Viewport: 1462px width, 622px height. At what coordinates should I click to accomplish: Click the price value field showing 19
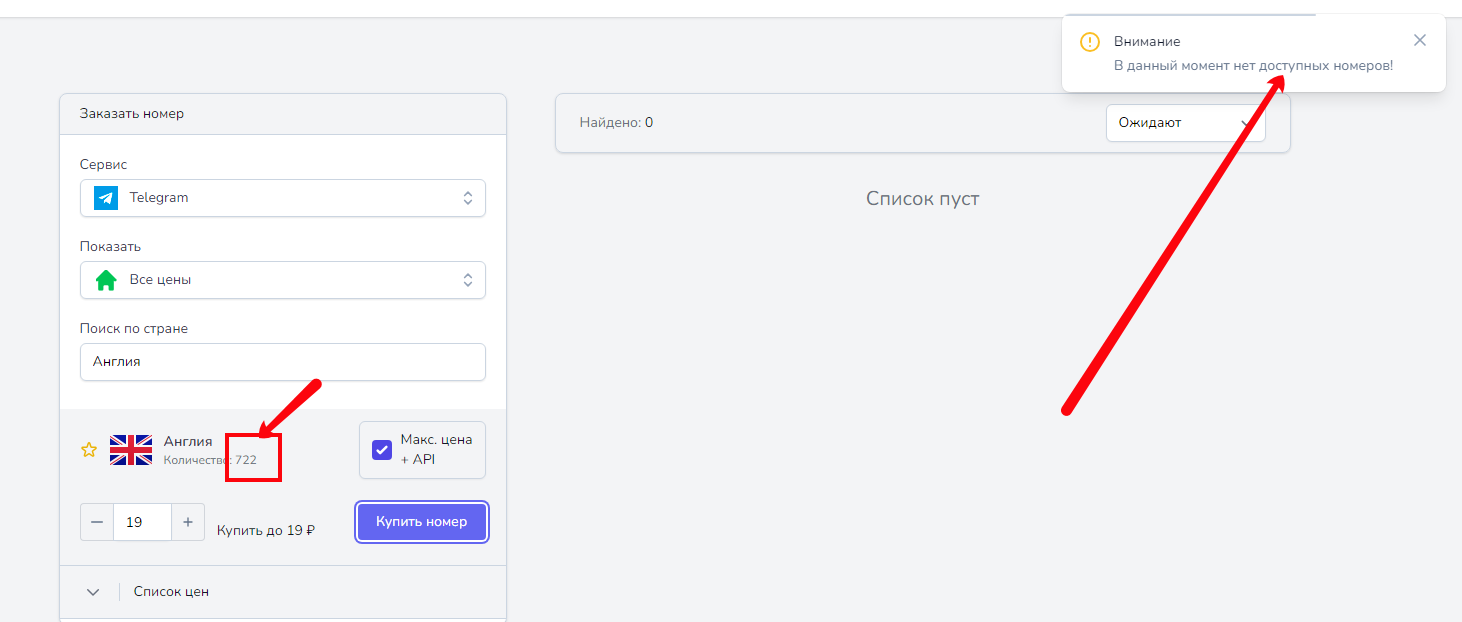pos(142,522)
